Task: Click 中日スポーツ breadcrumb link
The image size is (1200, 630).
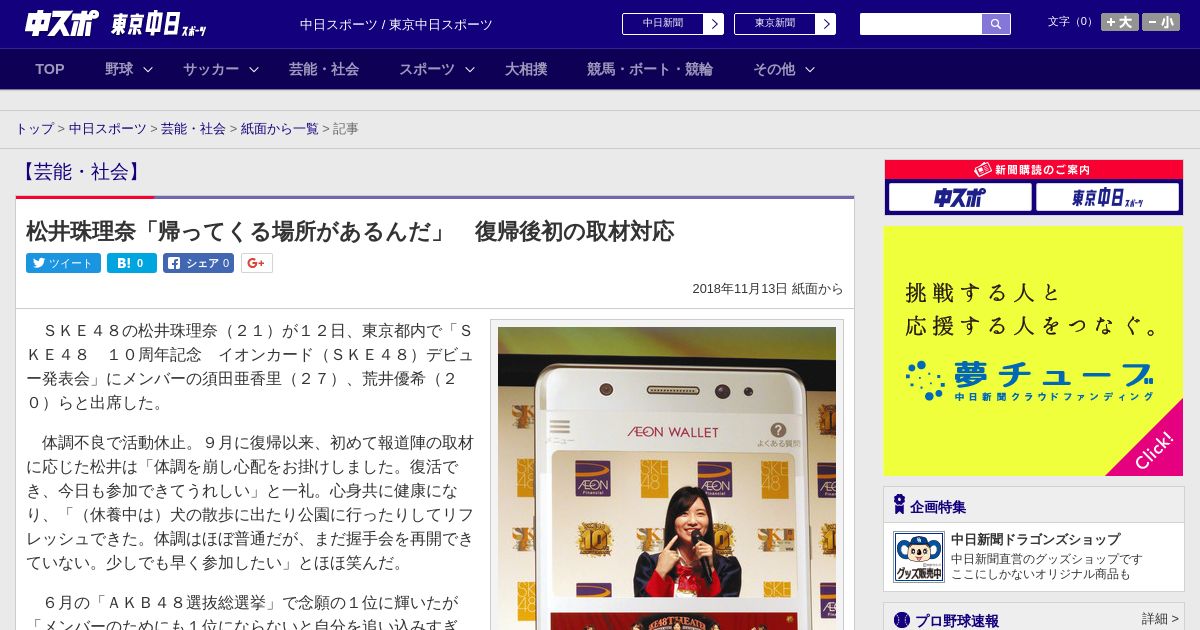Action: [107, 129]
